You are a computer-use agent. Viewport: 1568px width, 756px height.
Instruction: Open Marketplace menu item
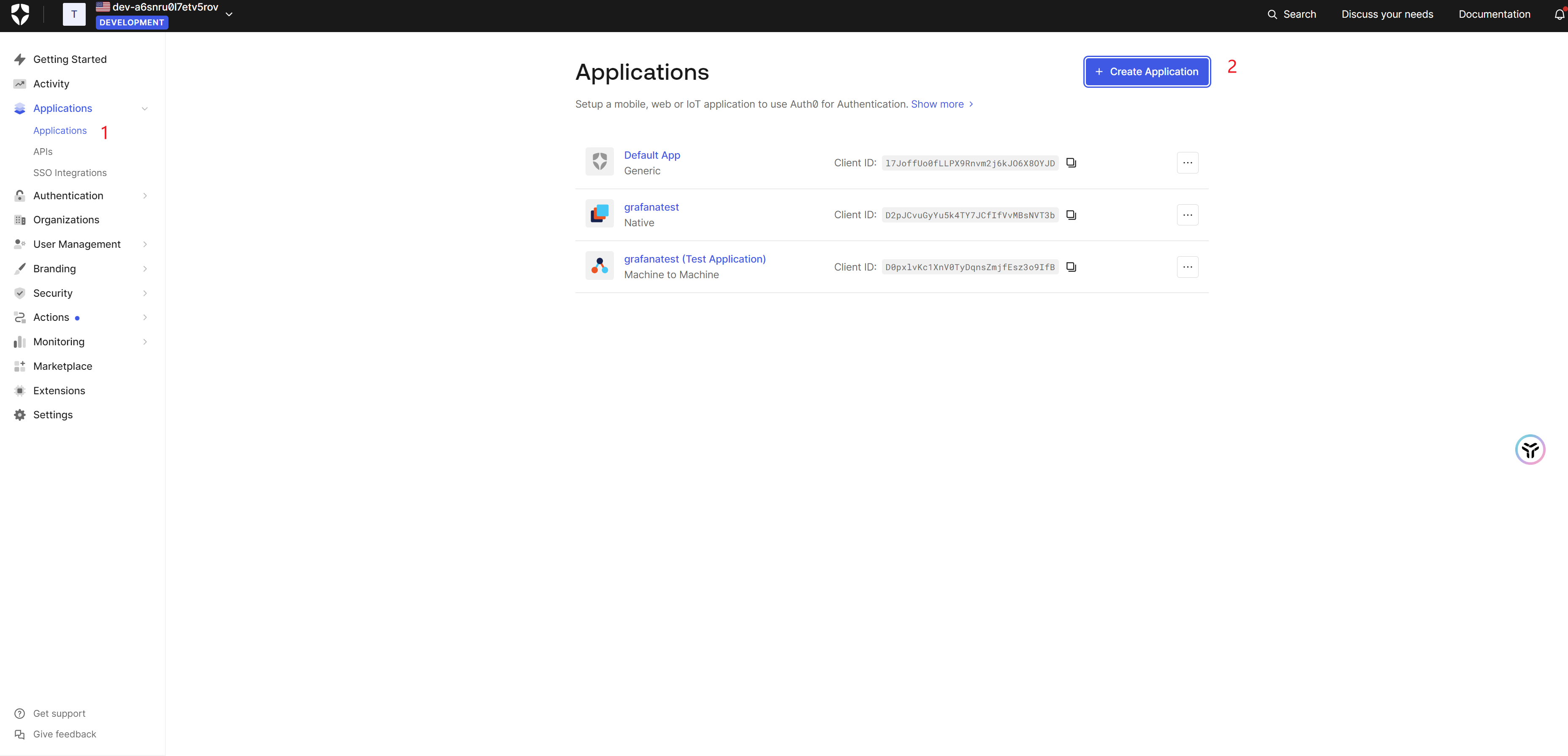63,366
